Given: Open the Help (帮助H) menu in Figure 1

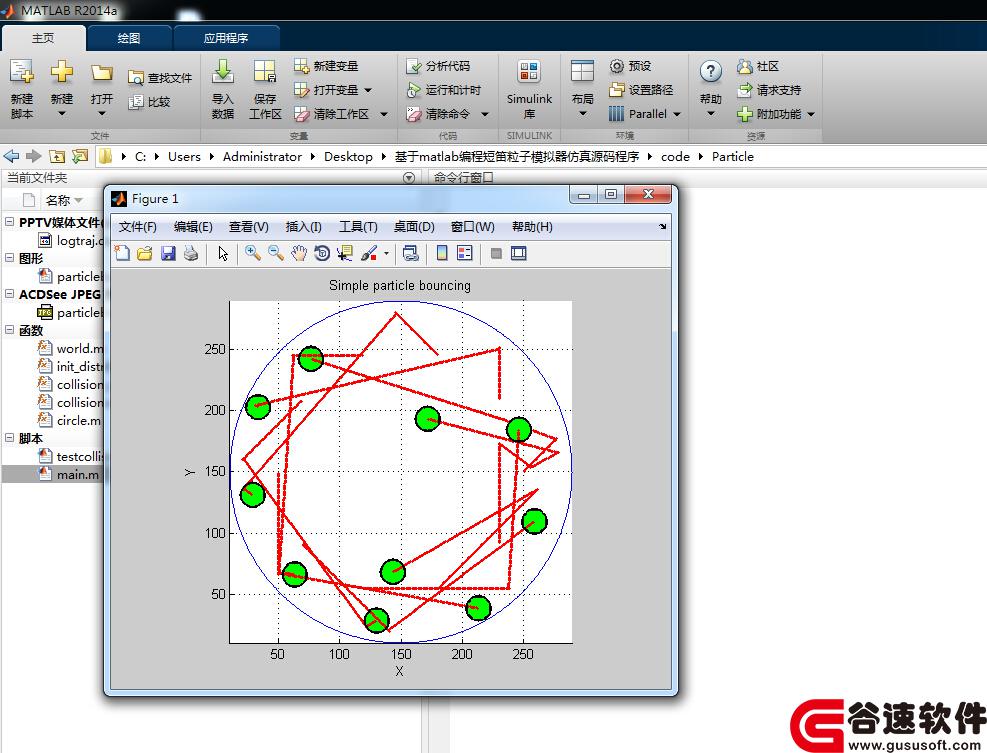Looking at the screenshot, I should [532, 227].
